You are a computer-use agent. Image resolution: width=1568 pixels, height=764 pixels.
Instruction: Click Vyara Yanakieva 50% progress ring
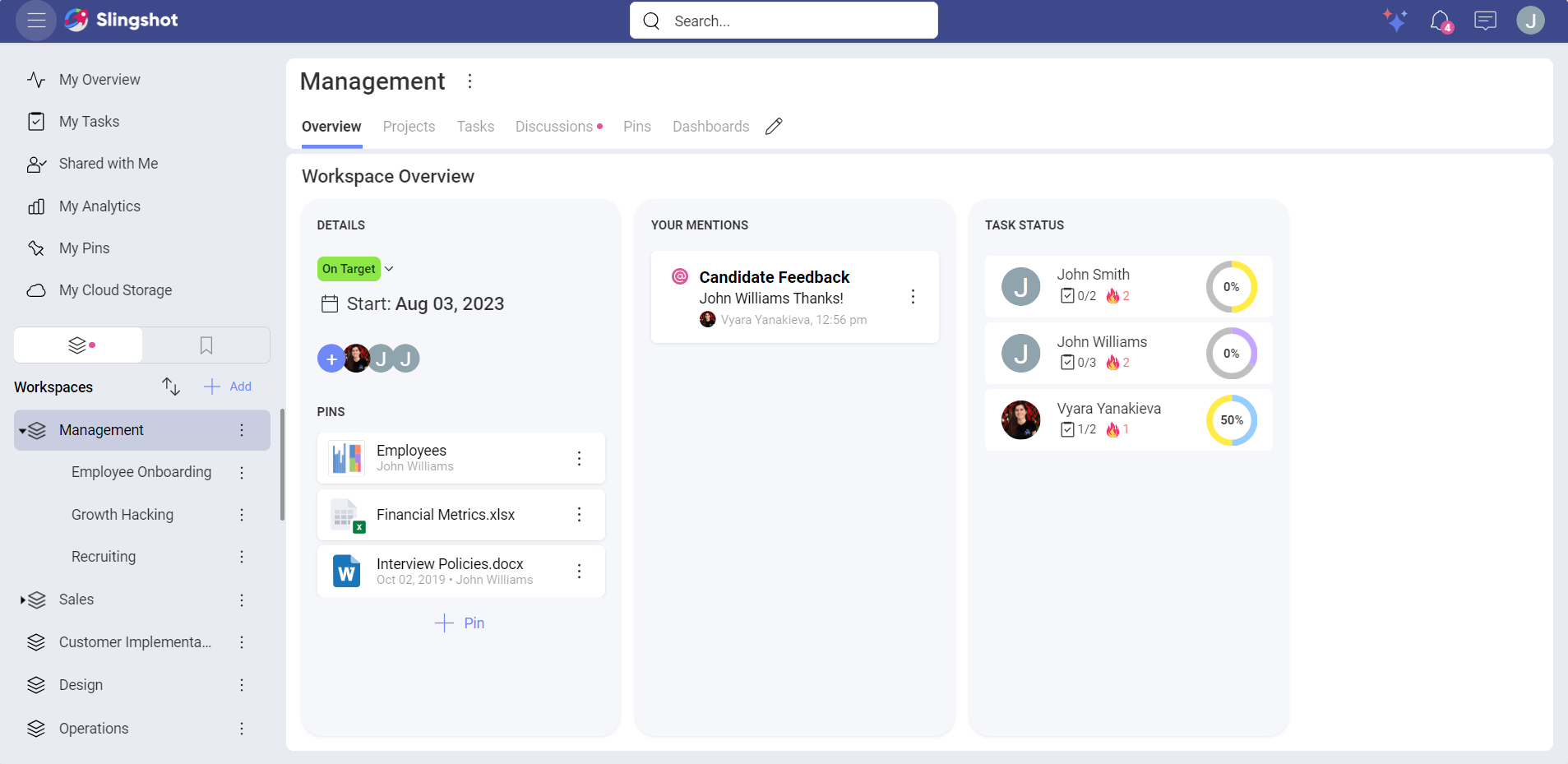coord(1231,420)
